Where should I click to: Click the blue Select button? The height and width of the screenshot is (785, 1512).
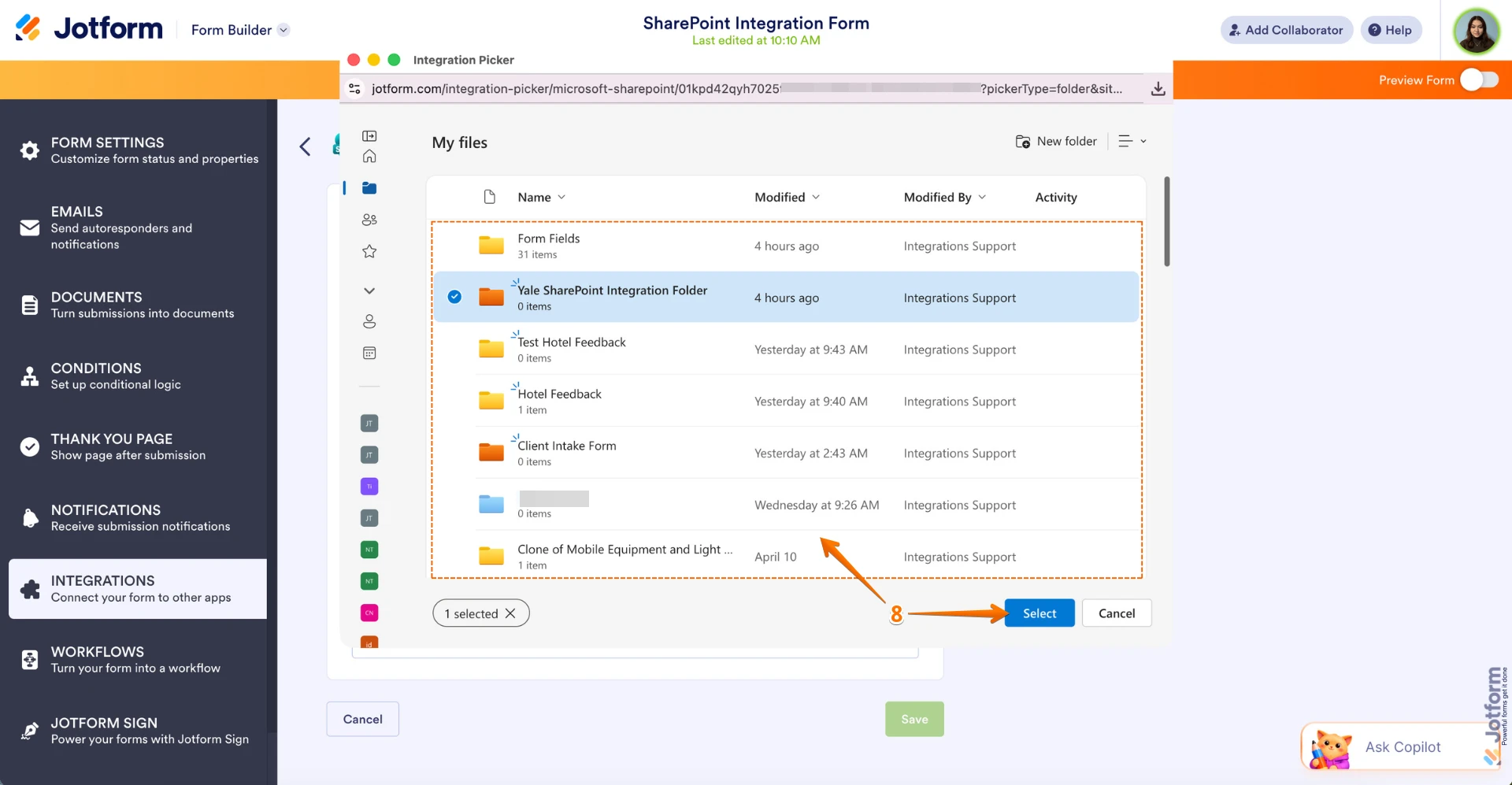click(x=1039, y=613)
